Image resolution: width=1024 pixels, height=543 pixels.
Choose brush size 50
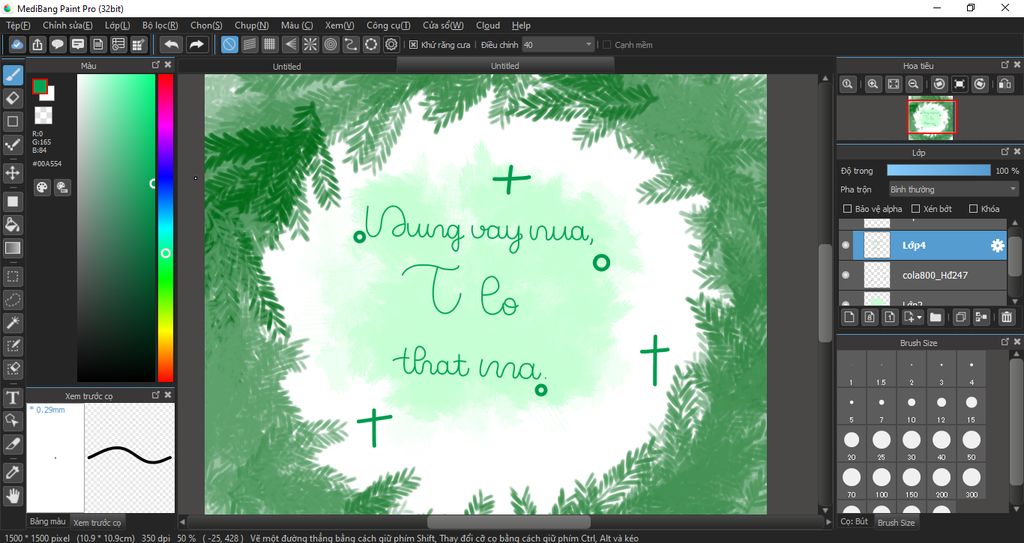pos(971,444)
